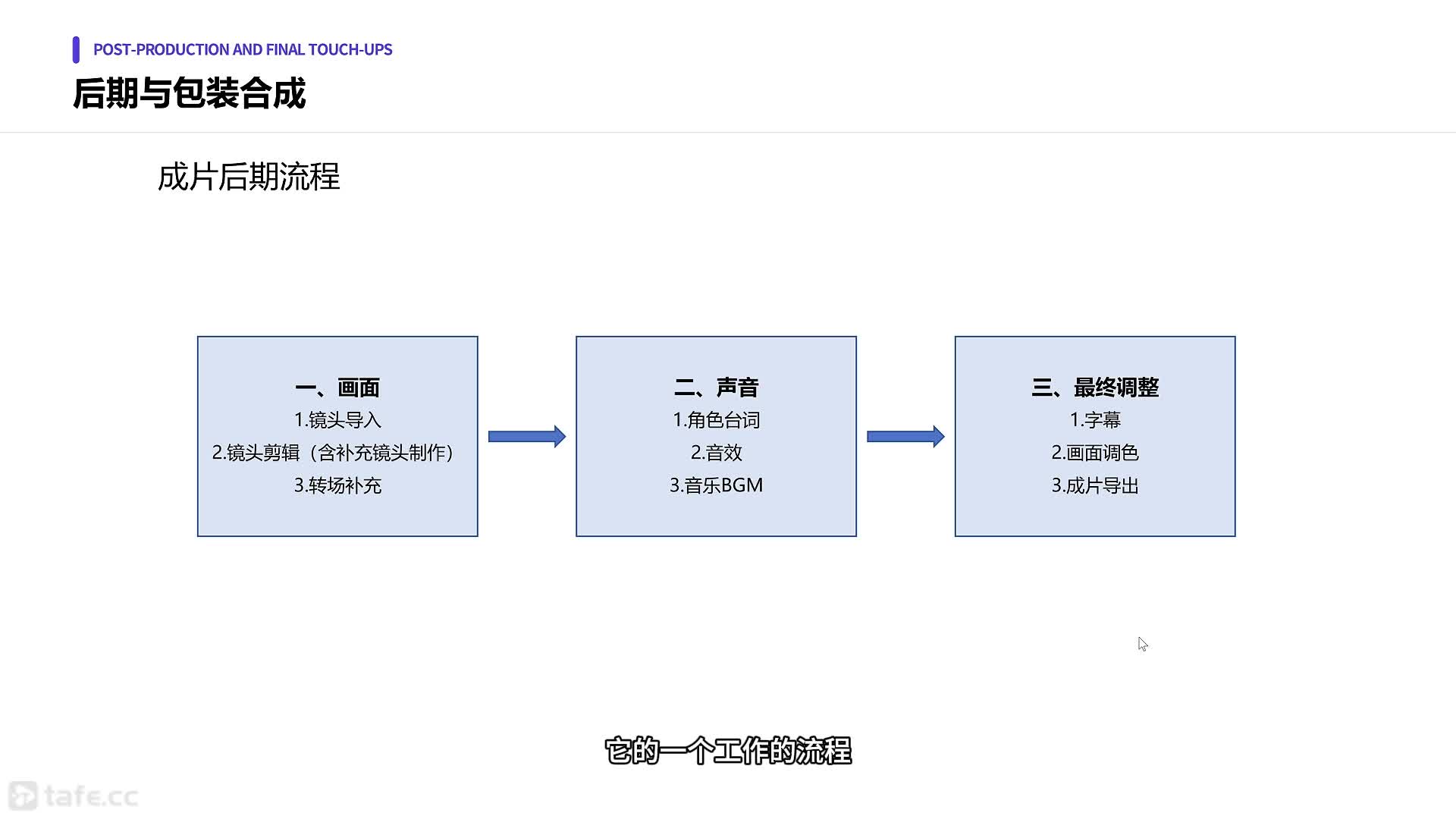
Task: Click the video caption 它的一个工作的流程
Action: (728, 751)
